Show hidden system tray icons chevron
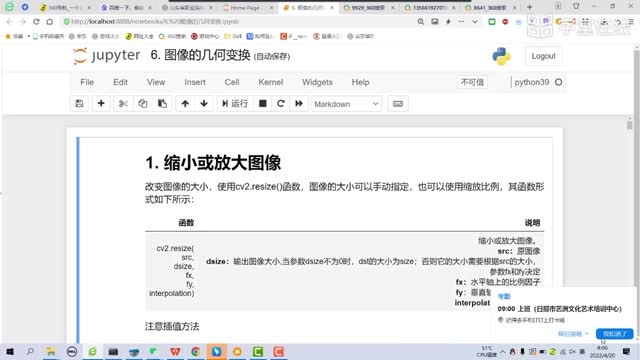This screenshot has width=640, height=360. [502, 351]
